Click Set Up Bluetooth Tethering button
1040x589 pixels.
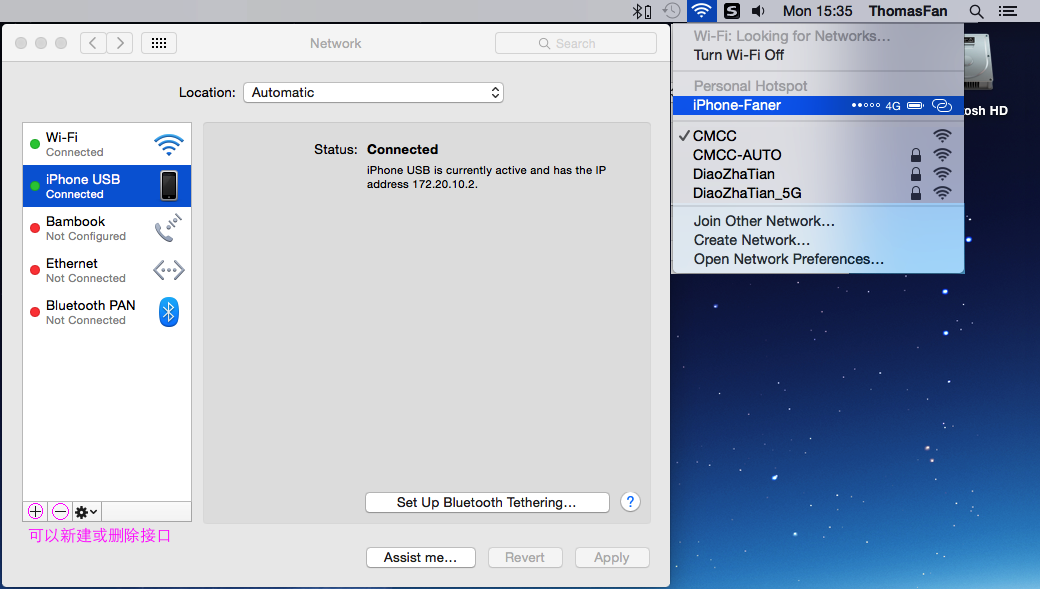point(487,502)
